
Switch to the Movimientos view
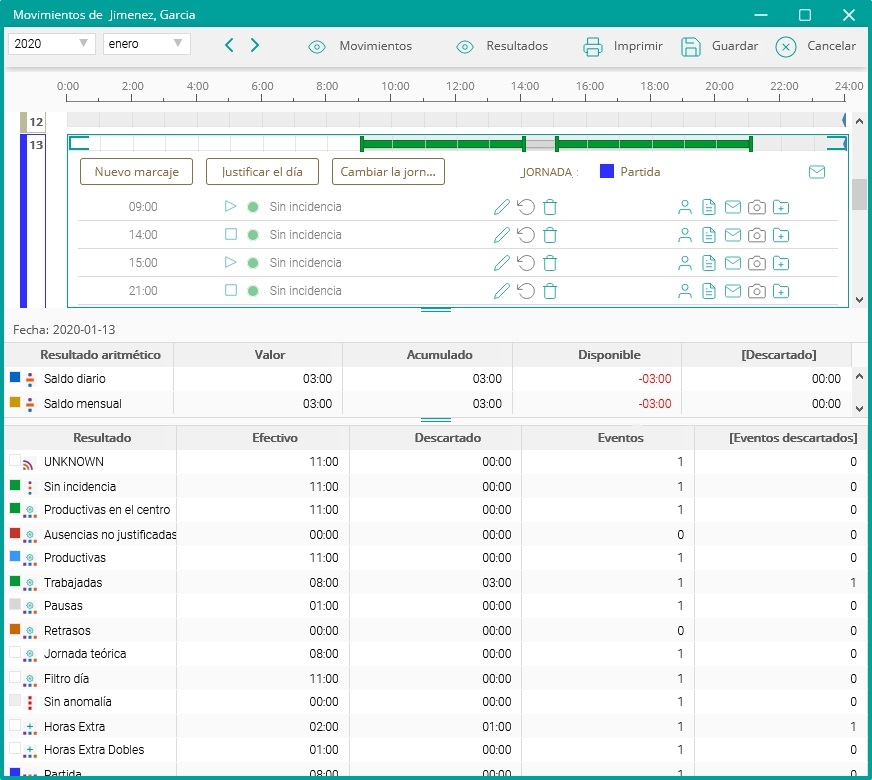361,46
